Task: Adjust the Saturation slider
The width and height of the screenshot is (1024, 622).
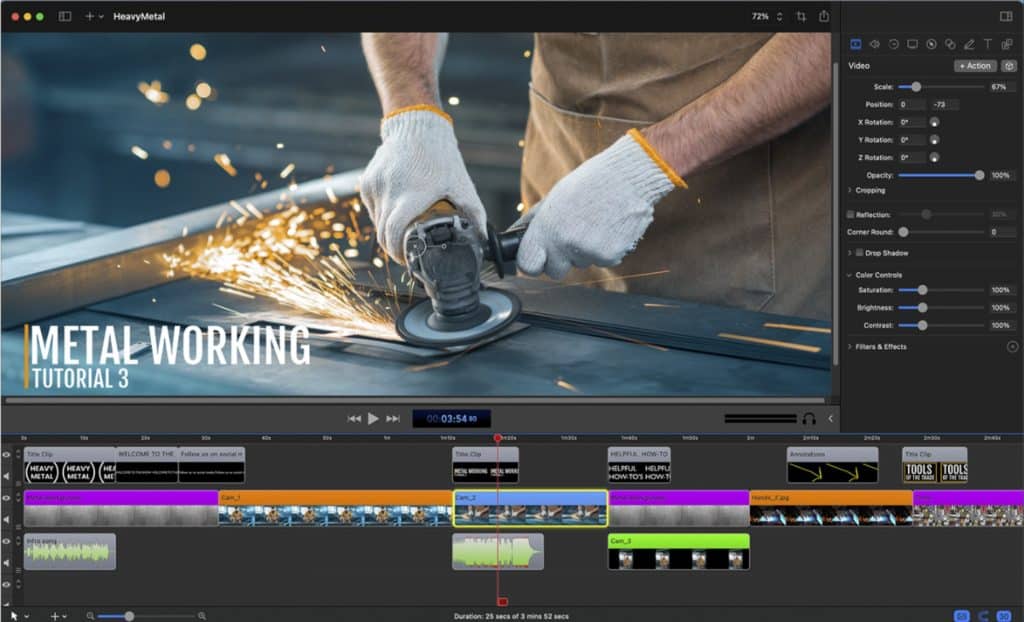Action: [940, 290]
